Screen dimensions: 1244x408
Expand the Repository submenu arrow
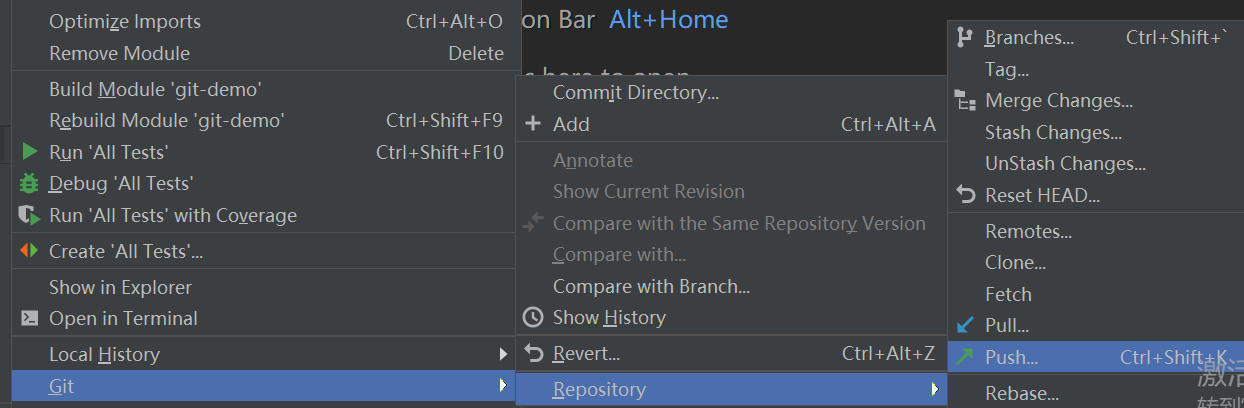[935, 389]
